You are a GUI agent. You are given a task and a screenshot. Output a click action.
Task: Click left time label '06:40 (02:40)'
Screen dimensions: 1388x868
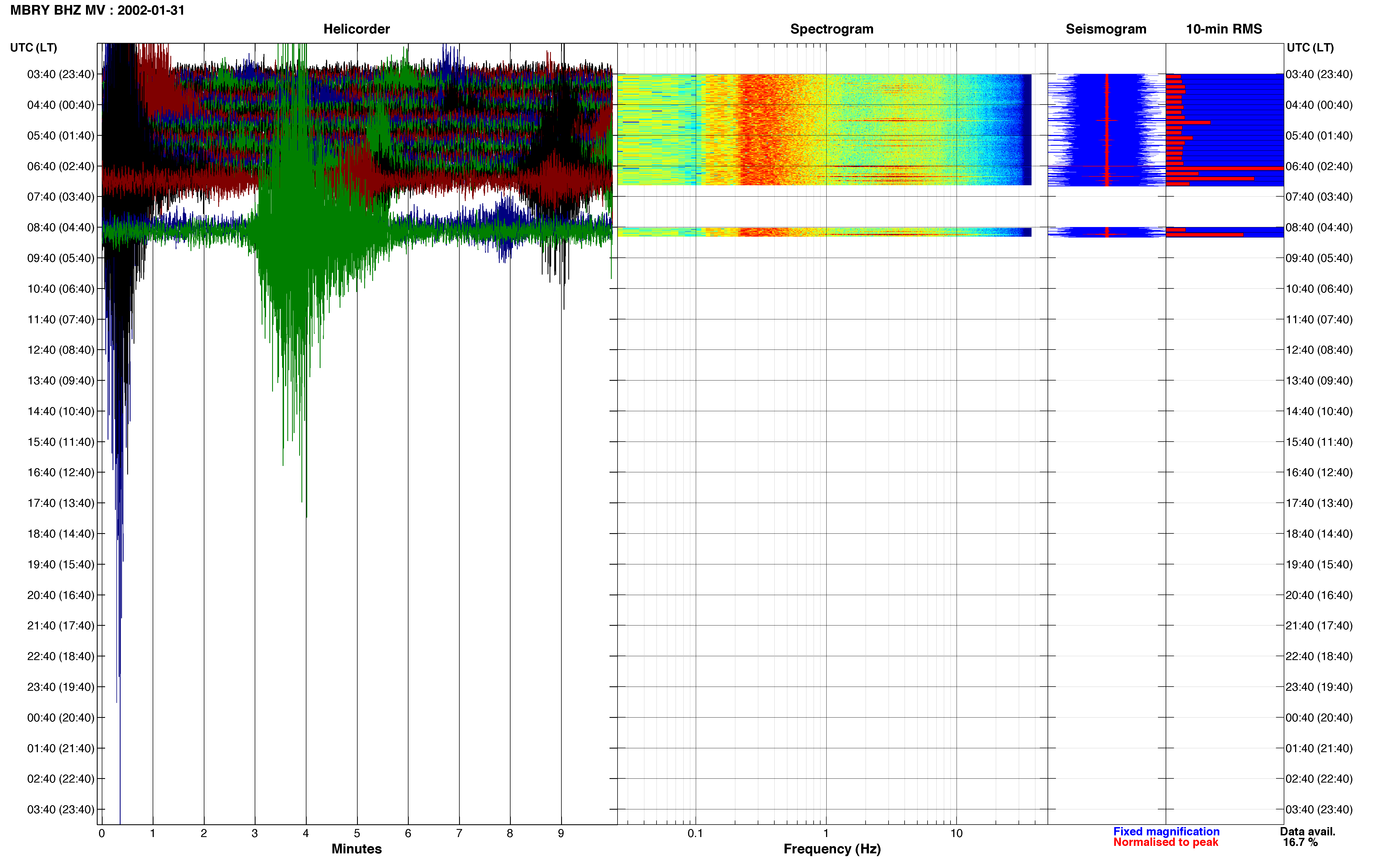(x=61, y=166)
